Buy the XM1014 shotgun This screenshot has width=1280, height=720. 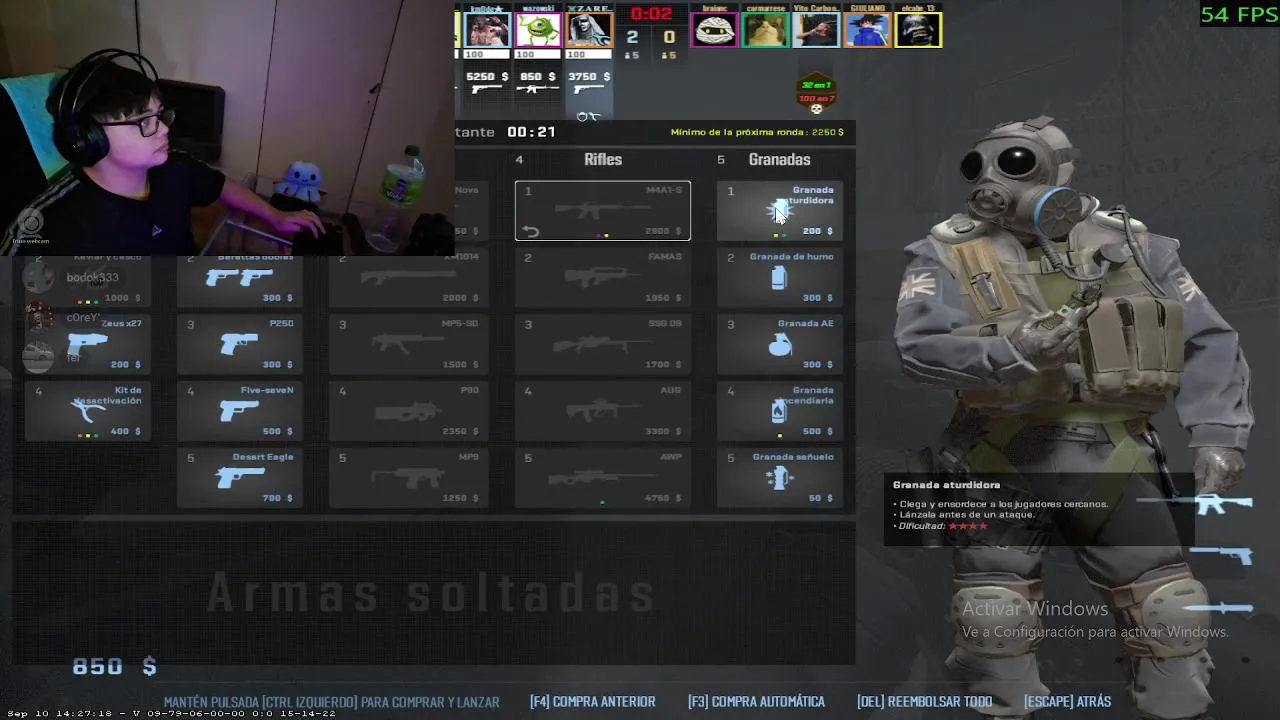[409, 279]
